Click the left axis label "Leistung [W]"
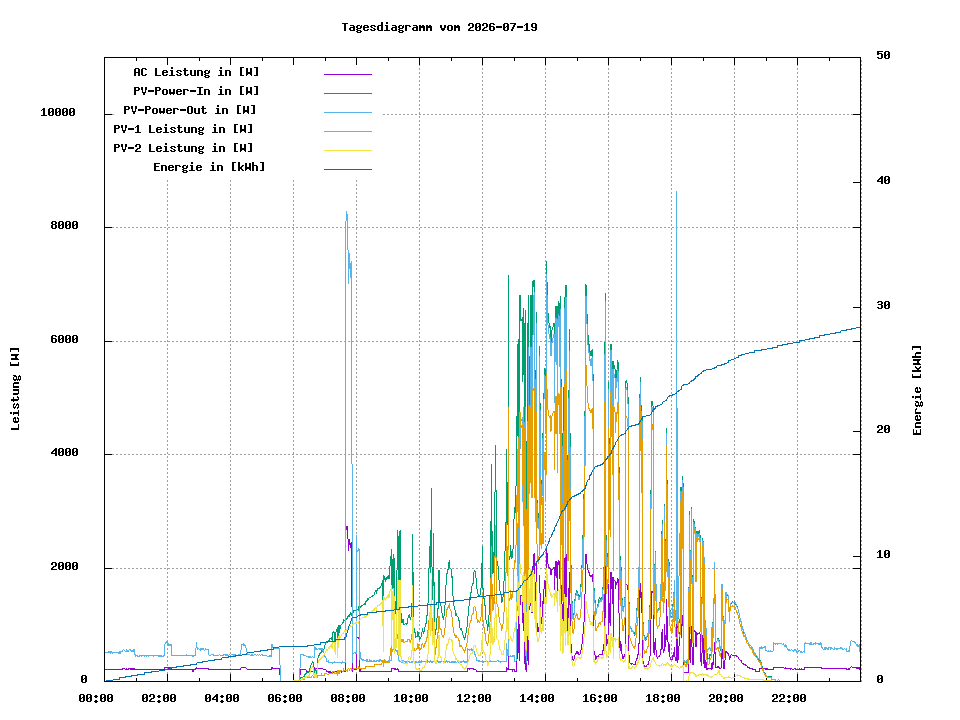960x720 pixels. point(15,389)
